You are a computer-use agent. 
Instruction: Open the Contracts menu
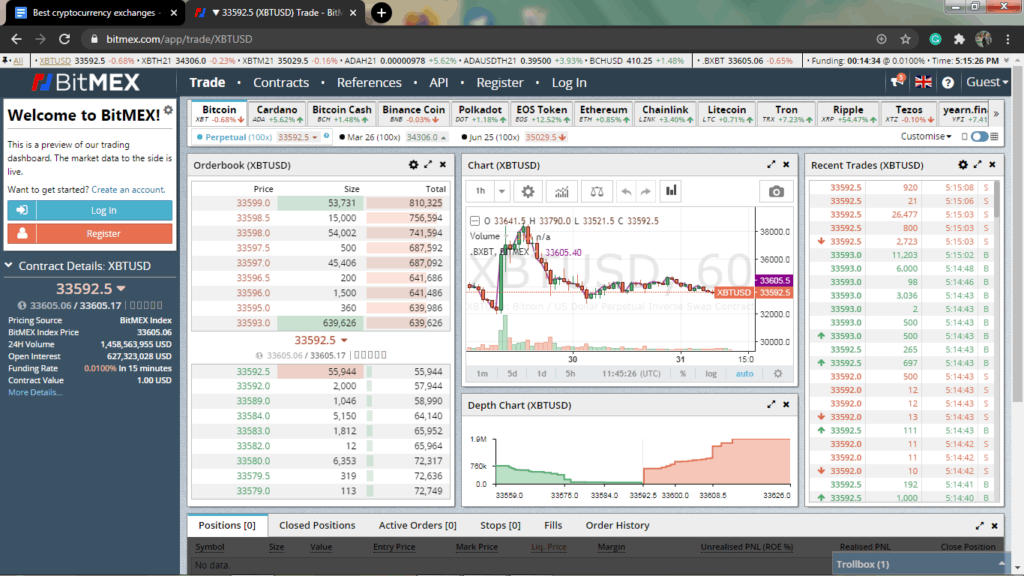tap(281, 82)
